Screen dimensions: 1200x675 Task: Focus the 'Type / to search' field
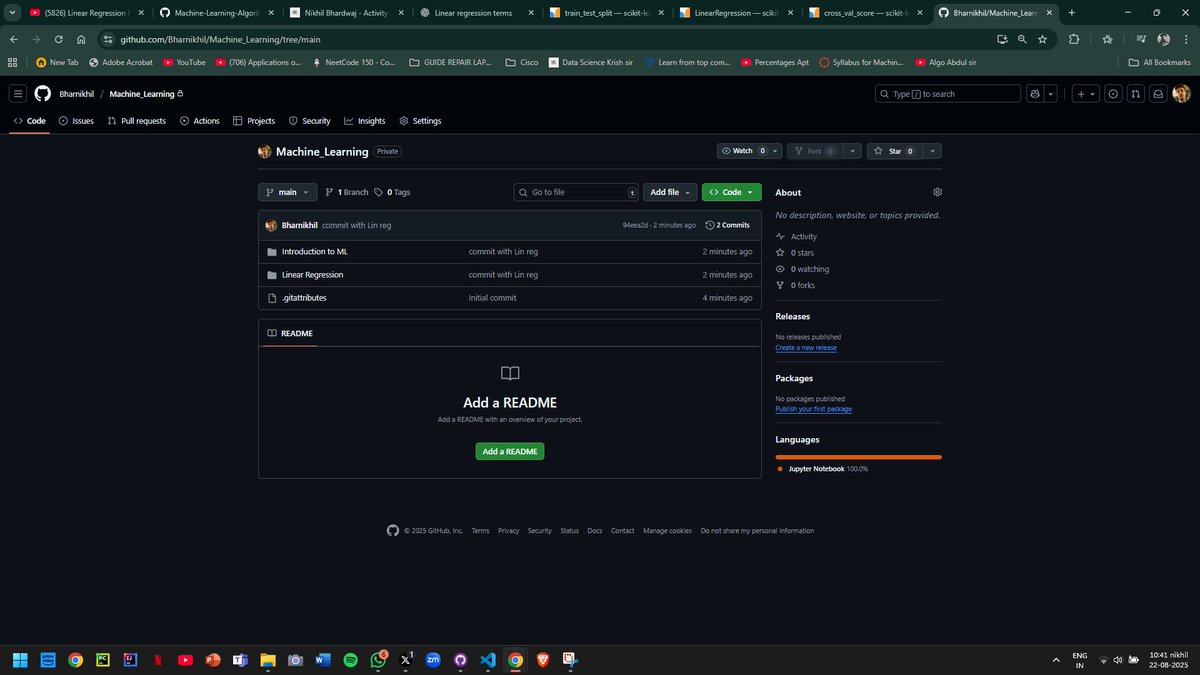tap(947, 93)
